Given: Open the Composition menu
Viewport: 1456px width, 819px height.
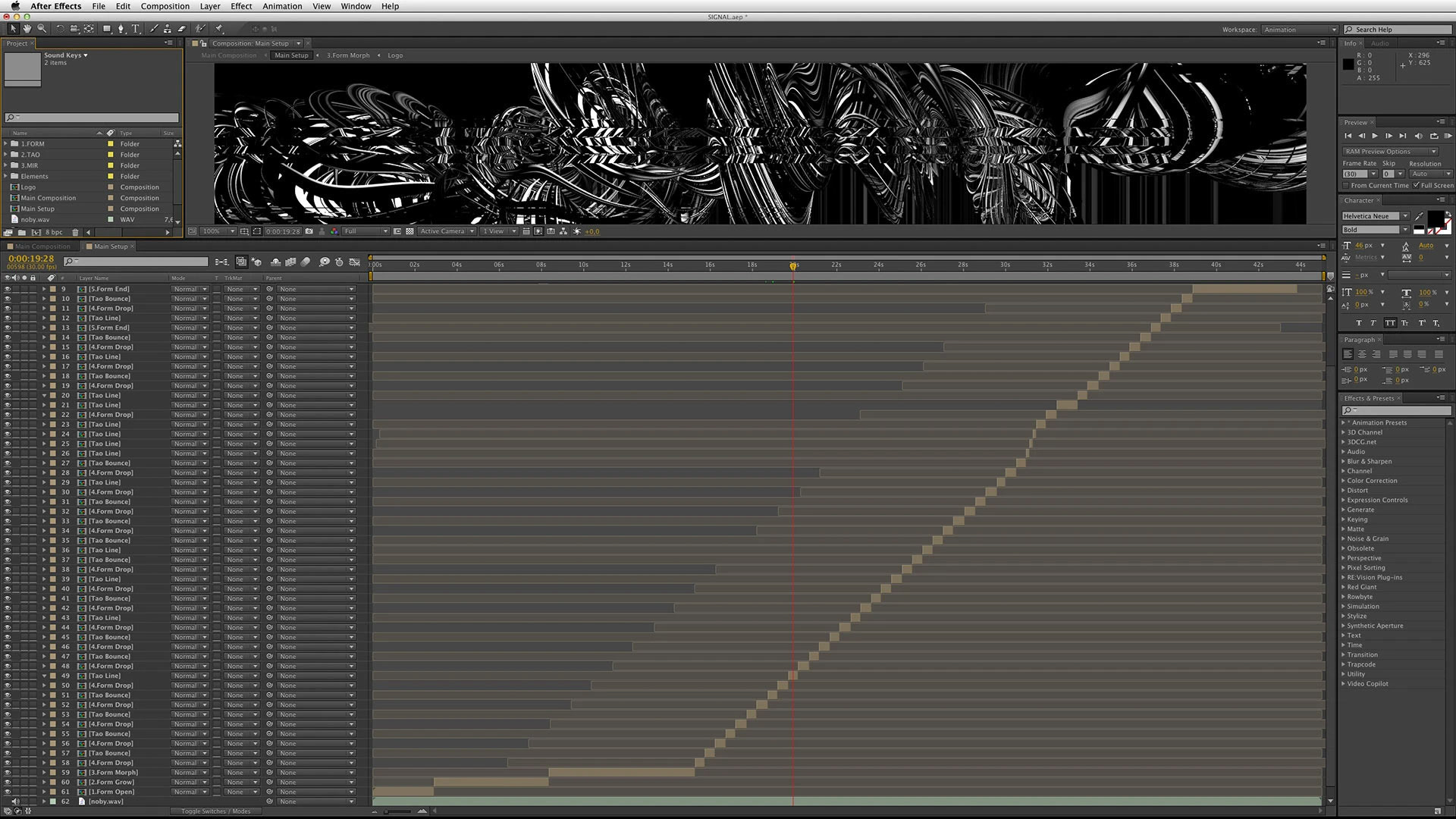Looking at the screenshot, I should point(165,6).
